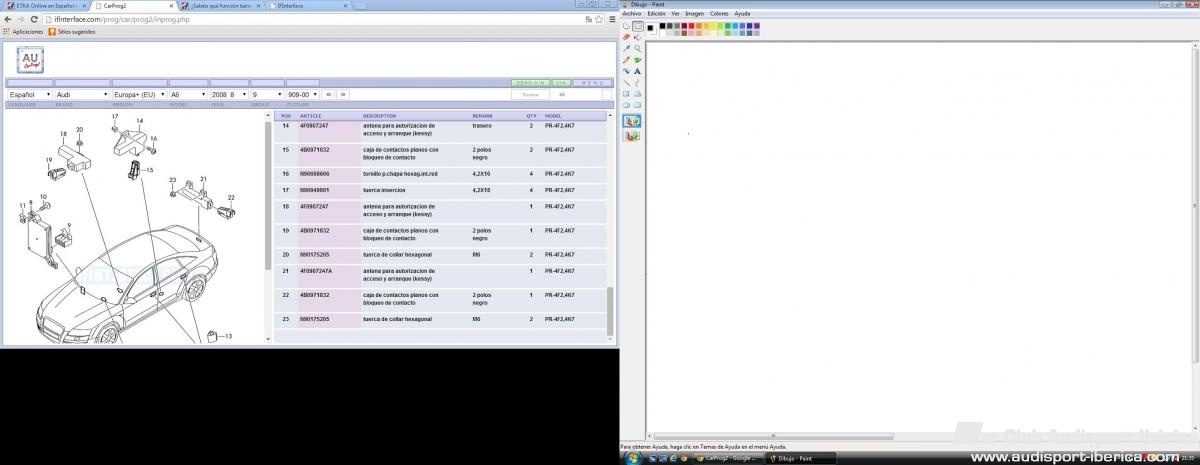Select the Text tool in Paint
The width and height of the screenshot is (1200, 465).
(x=638, y=71)
